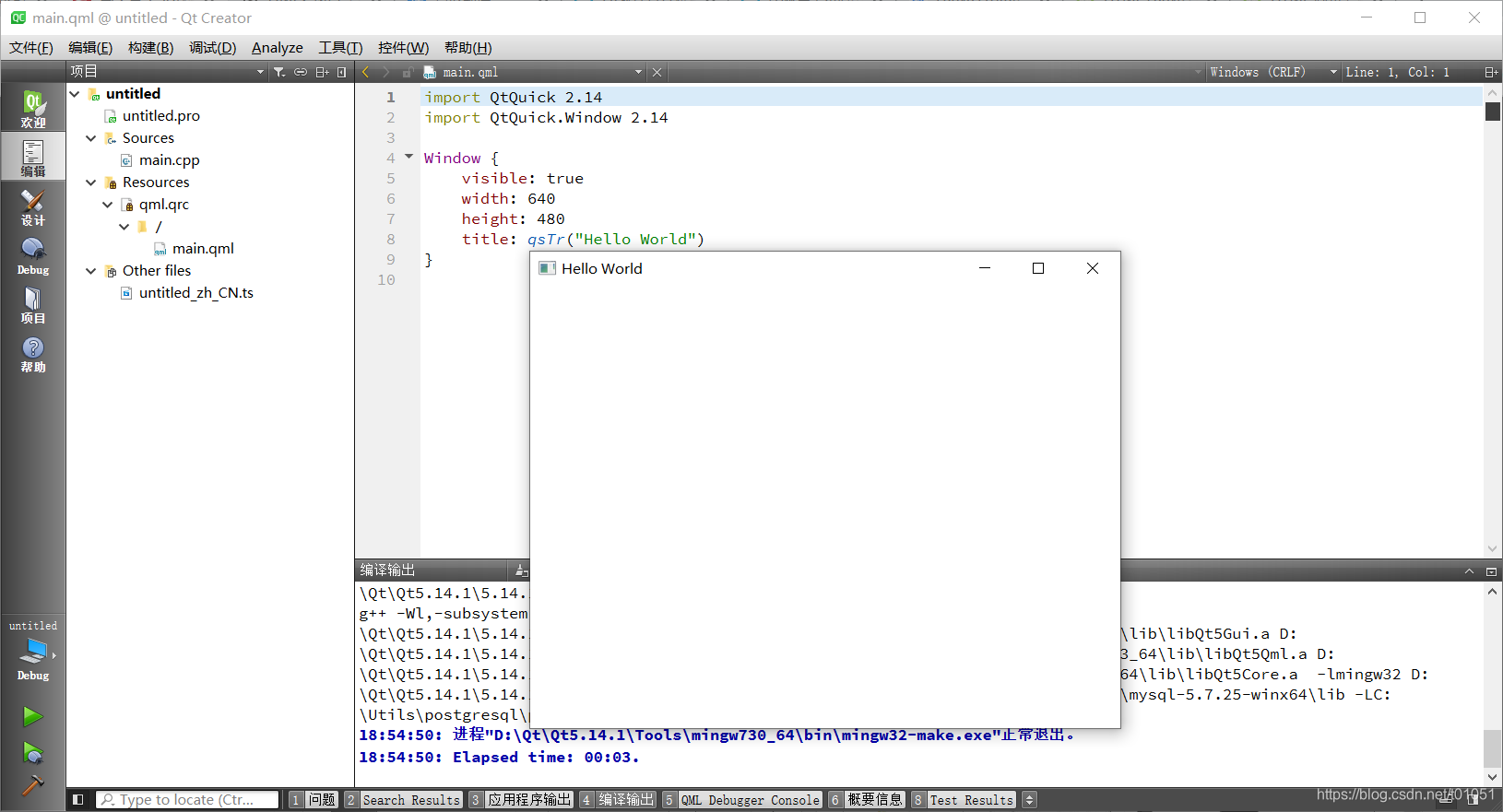Open the project tree filter options
The height and width of the screenshot is (812, 1503).
point(279,72)
